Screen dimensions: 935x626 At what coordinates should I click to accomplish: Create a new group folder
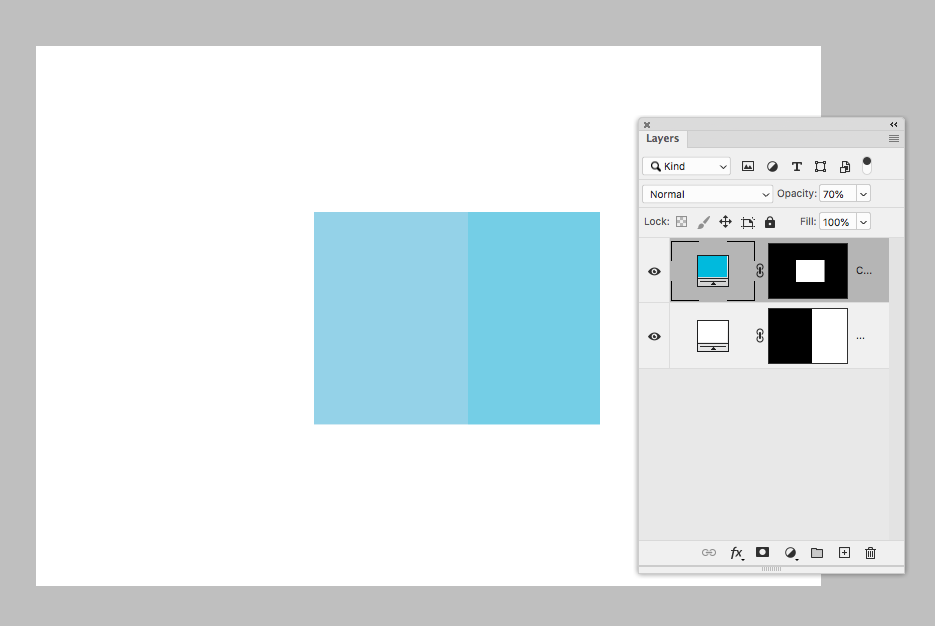(817, 553)
